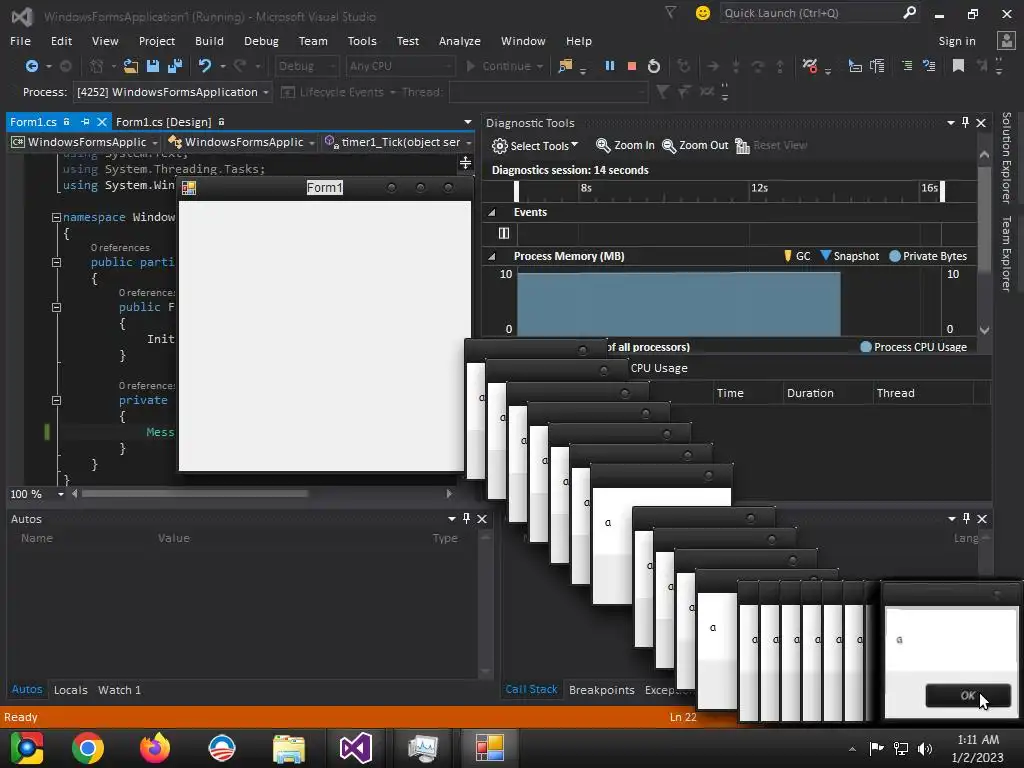Click the network tray icon
This screenshot has width=1024, height=768.
901,748
